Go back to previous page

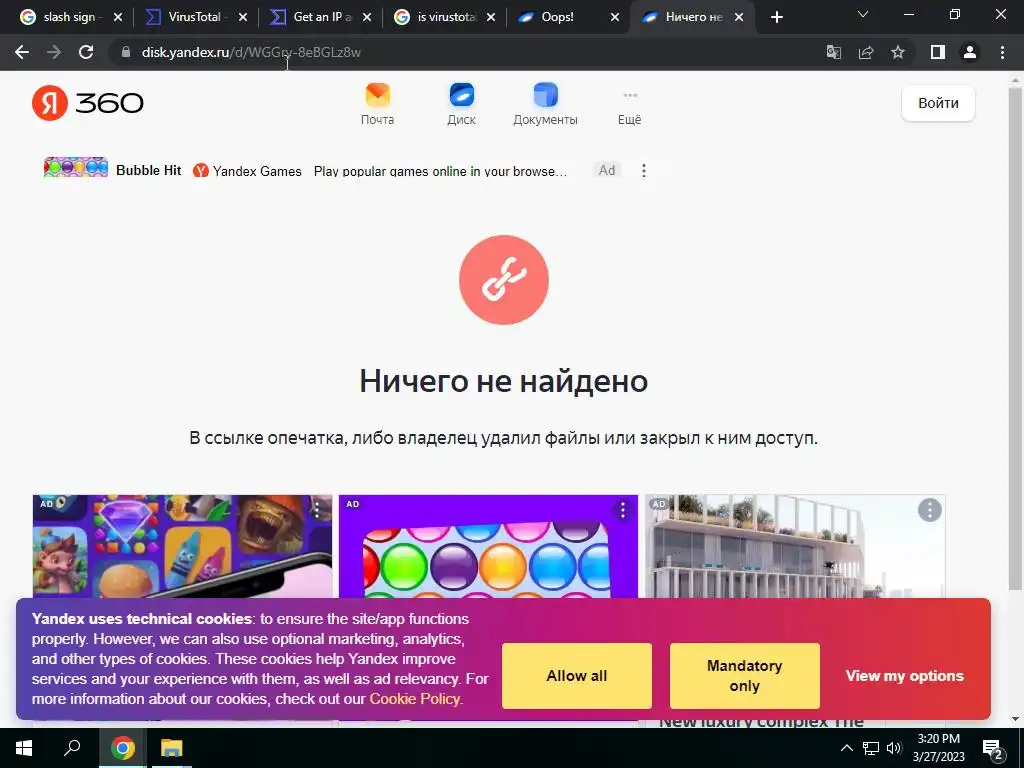pos(22,52)
